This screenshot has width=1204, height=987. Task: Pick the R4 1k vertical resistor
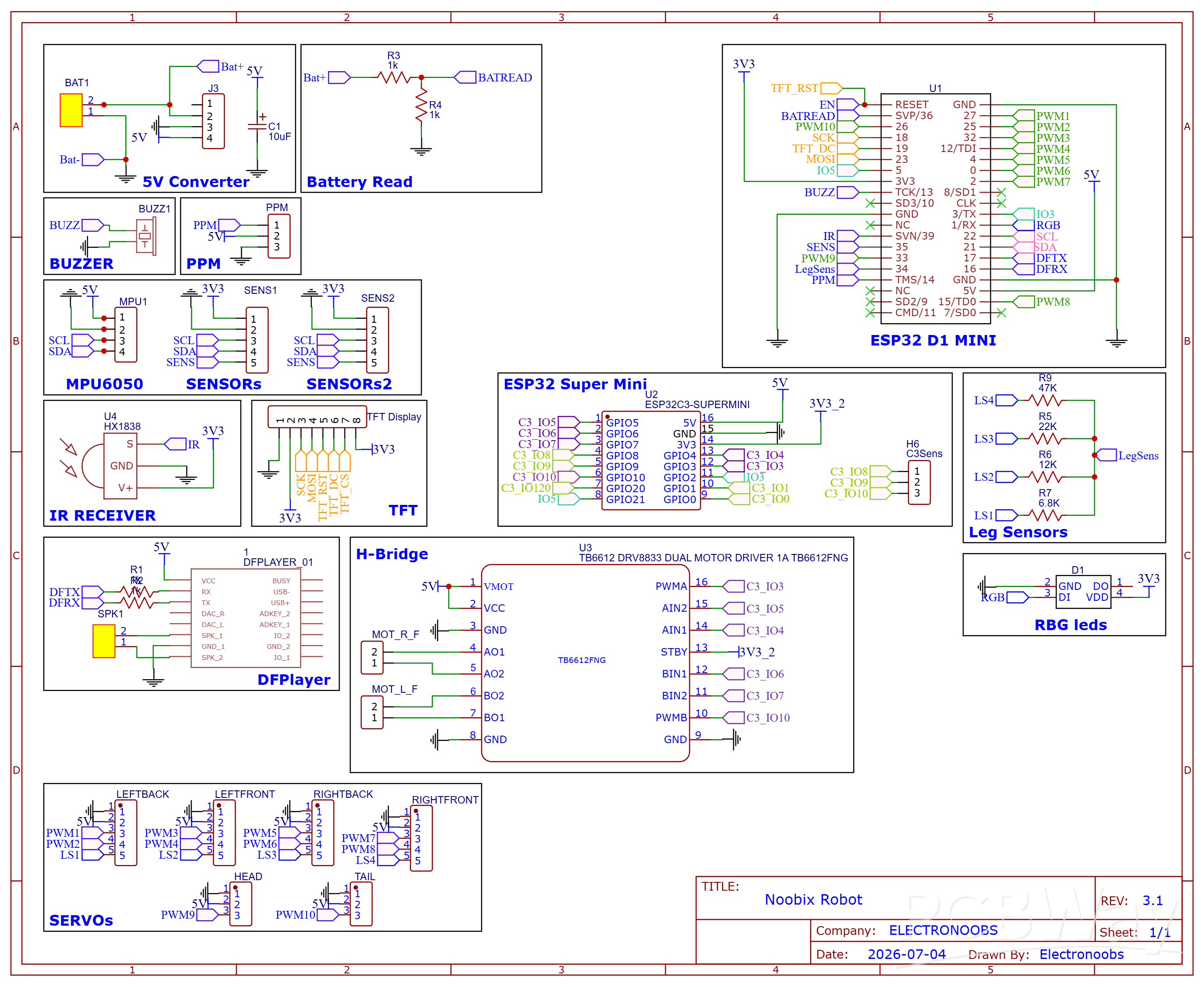(x=421, y=105)
